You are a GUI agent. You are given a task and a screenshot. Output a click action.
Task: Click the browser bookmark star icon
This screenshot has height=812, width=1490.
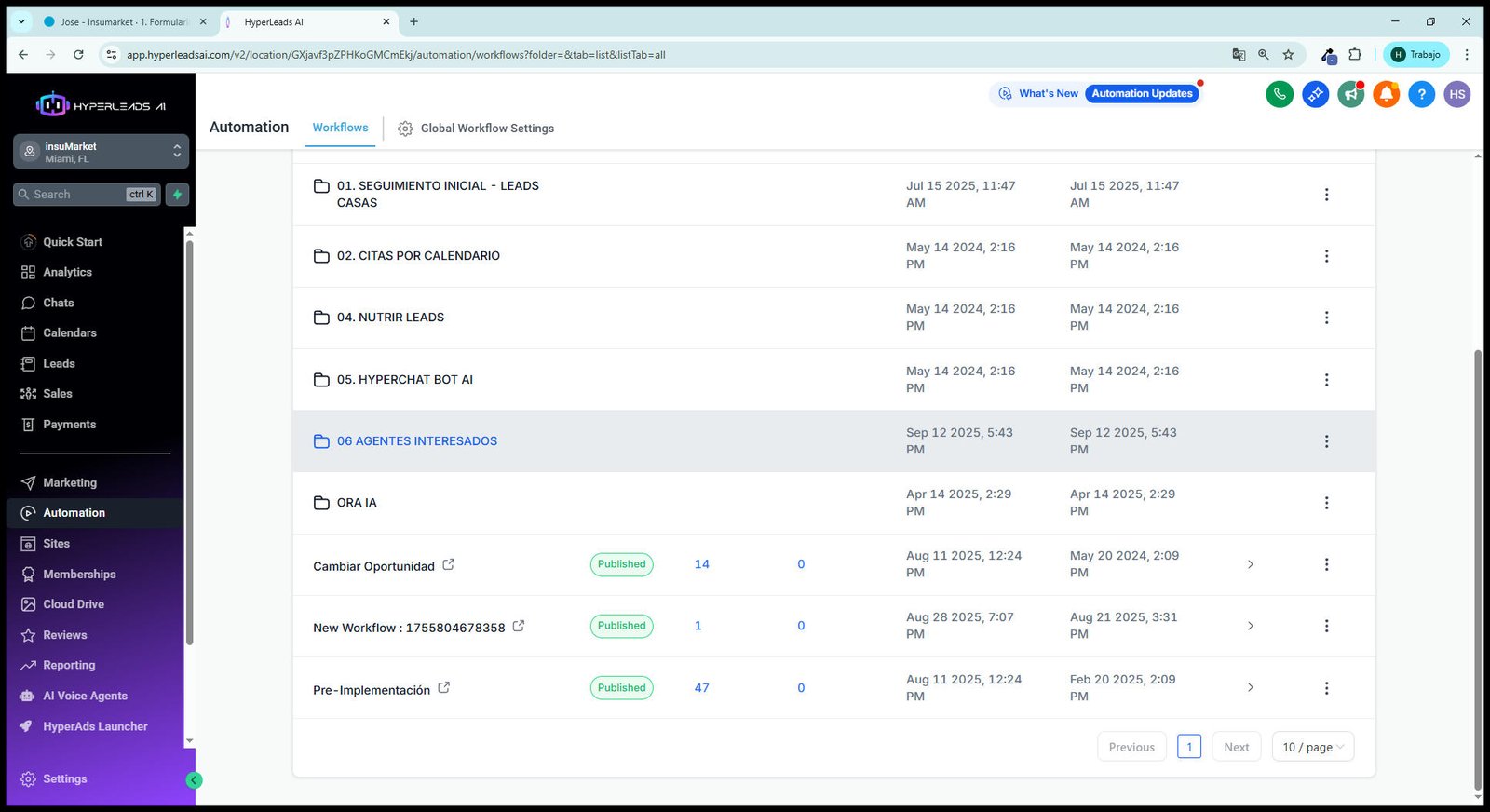[x=1289, y=55]
